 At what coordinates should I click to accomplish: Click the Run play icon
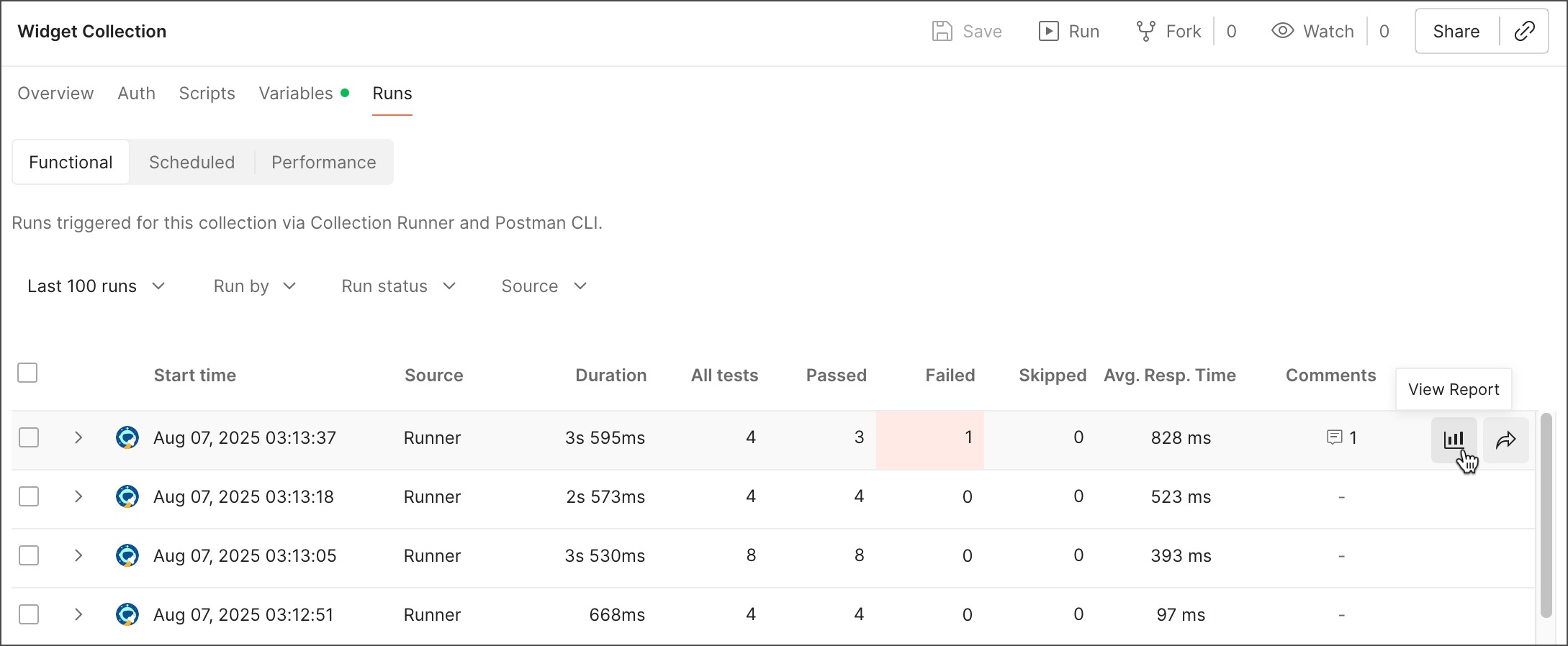point(1048,31)
